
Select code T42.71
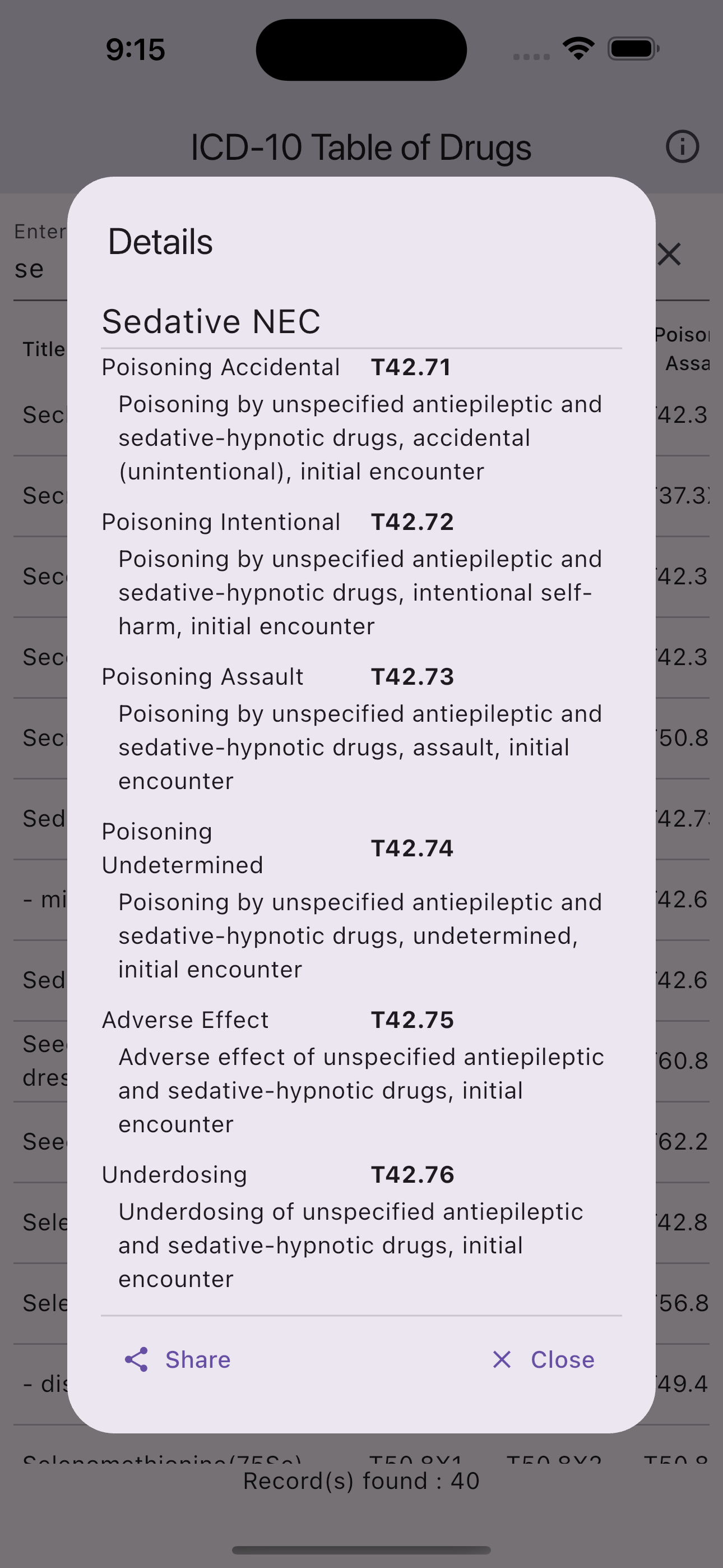click(411, 367)
